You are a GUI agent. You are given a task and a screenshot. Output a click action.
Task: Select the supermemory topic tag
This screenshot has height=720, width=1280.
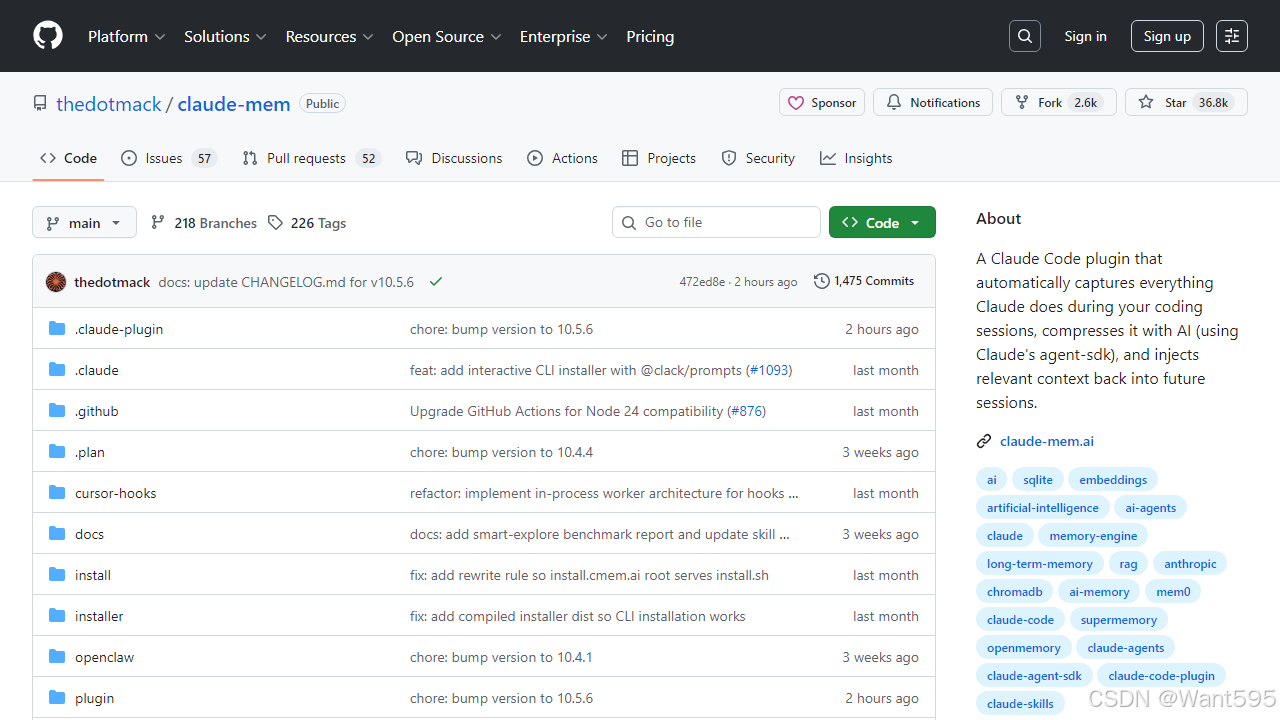1119,620
